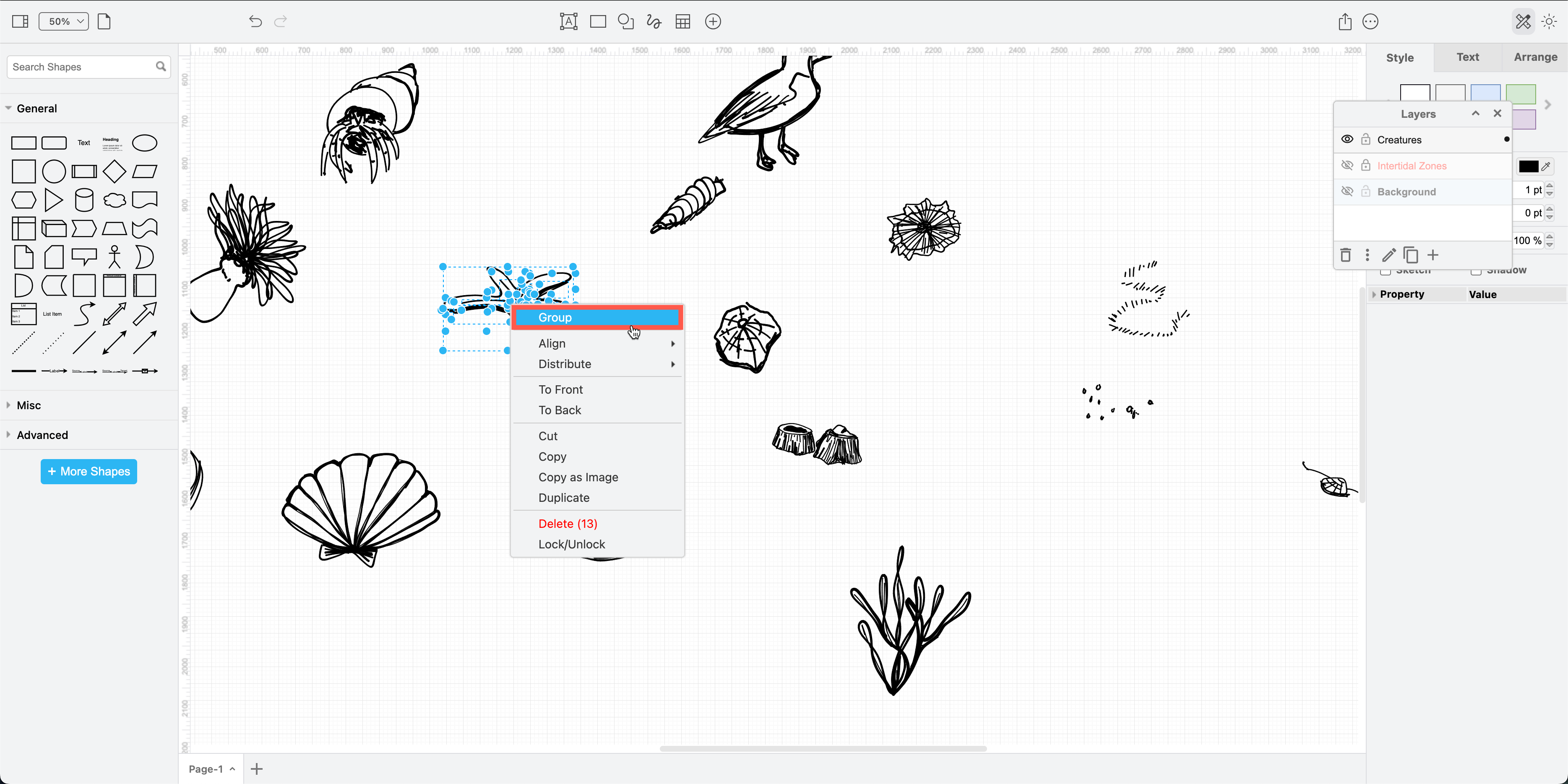Screen dimensions: 1568x784
Task: Open the zoom level dropdown
Action: (63, 21)
